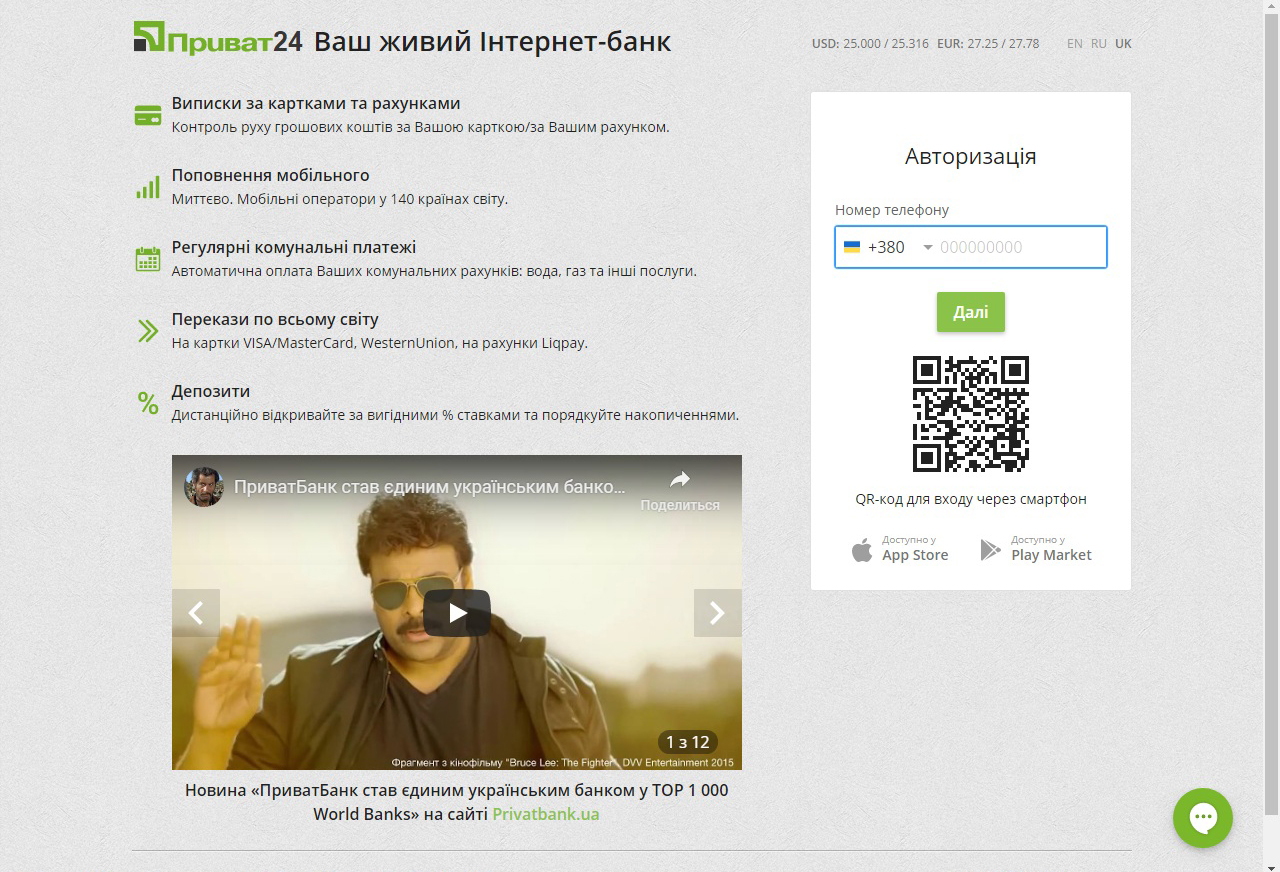The image size is (1280, 872).
Task: Click the mobile top-up signal bars icon
Action: [x=148, y=187]
